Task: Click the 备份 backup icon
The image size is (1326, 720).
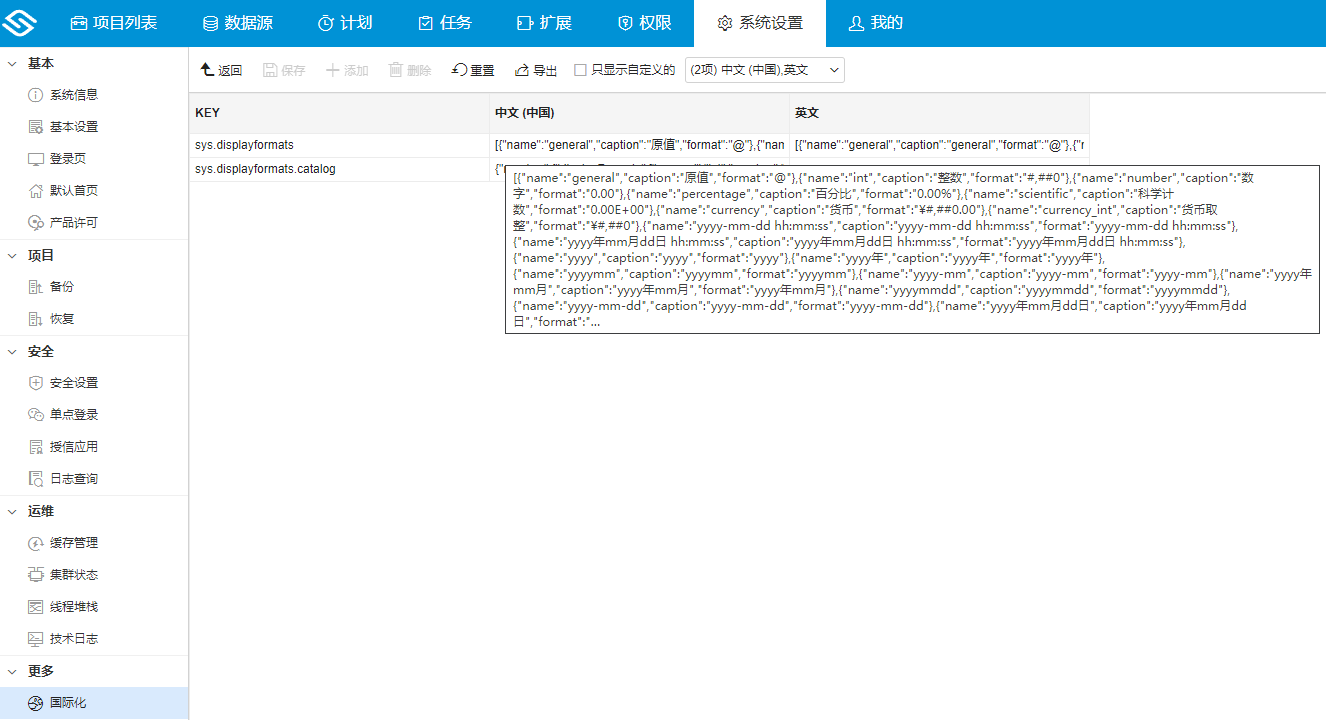Action: [36, 287]
